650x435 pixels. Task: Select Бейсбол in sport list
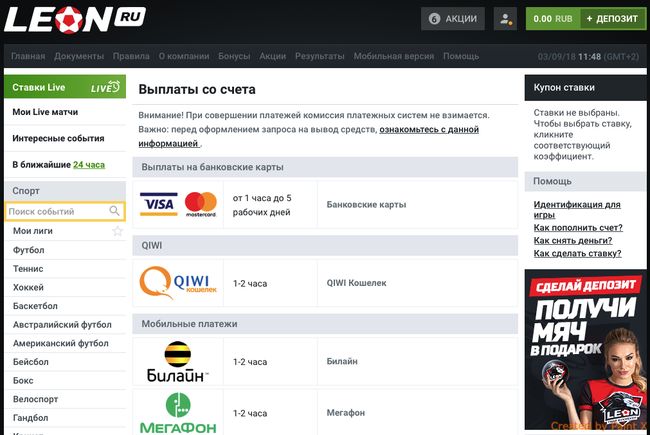65,362
